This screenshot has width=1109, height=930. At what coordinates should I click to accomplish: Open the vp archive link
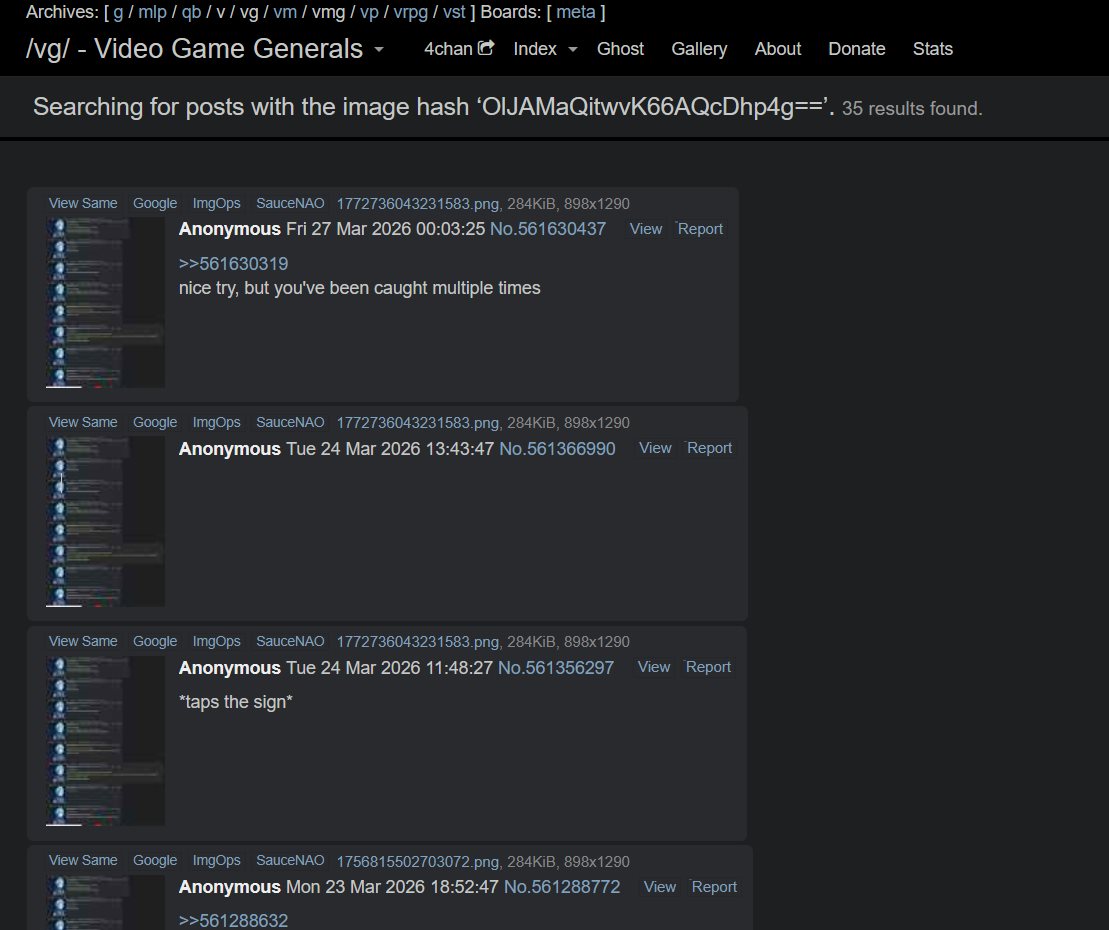pyautogui.click(x=369, y=13)
